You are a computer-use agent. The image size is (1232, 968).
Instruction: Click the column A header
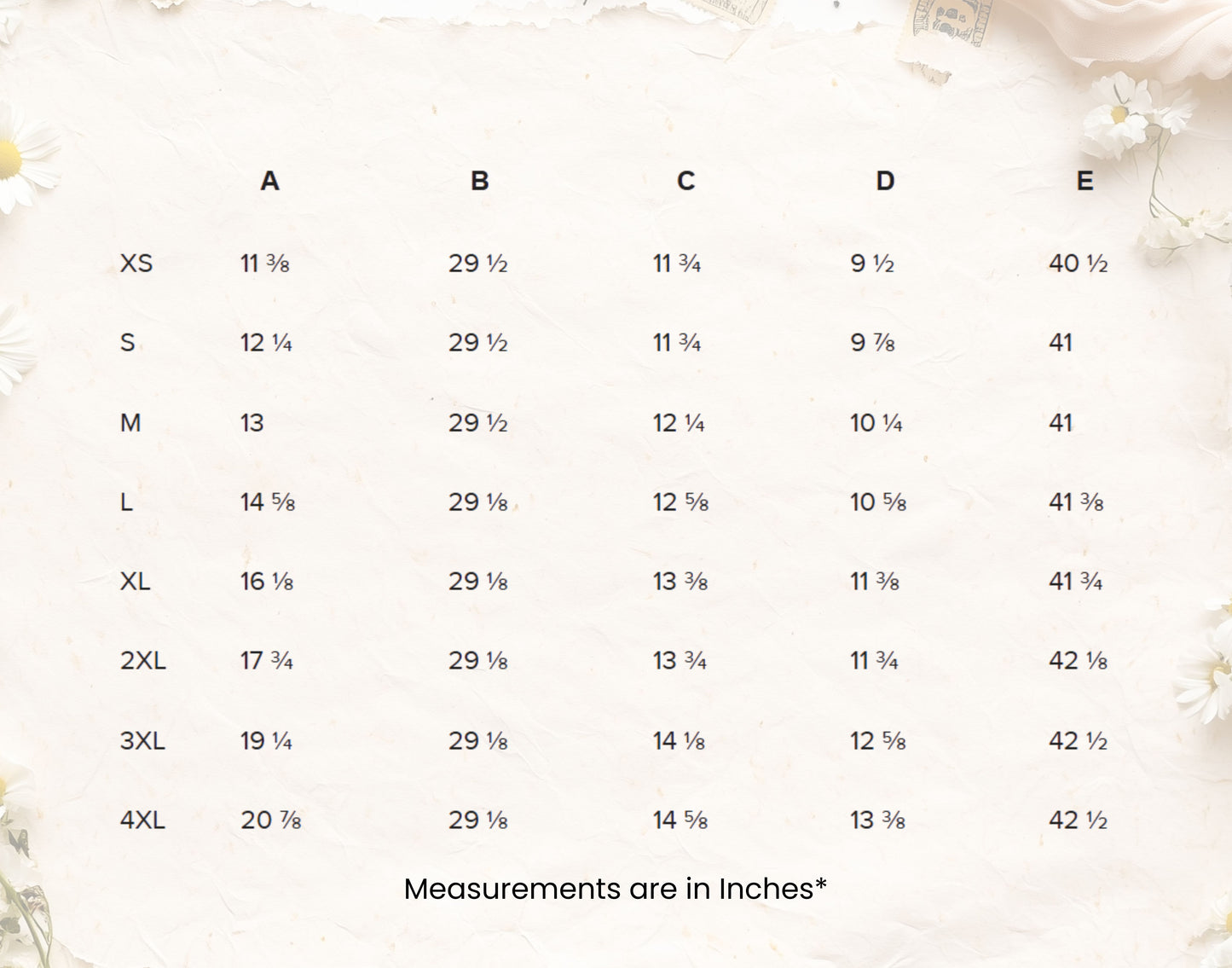(269, 181)
